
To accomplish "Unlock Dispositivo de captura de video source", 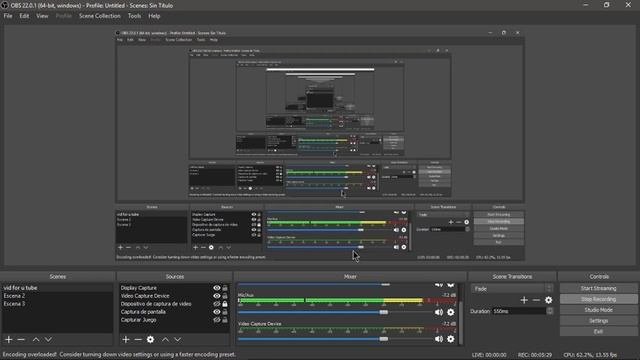I will point(225,304).
